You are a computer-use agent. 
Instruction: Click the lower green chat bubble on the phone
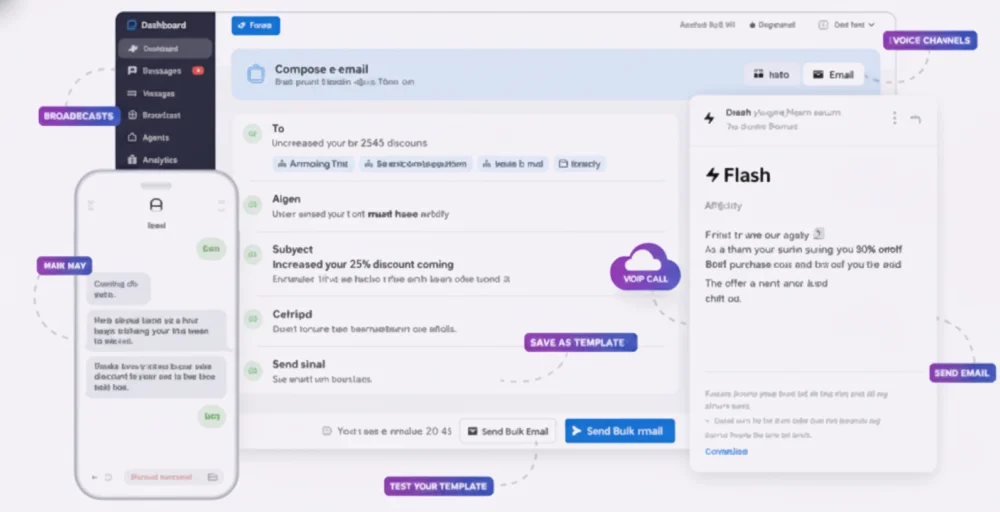[x=212, y=416]
